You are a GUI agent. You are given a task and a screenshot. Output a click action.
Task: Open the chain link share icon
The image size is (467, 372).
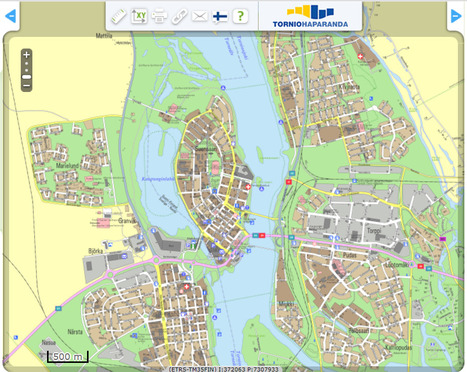[179, 16]
